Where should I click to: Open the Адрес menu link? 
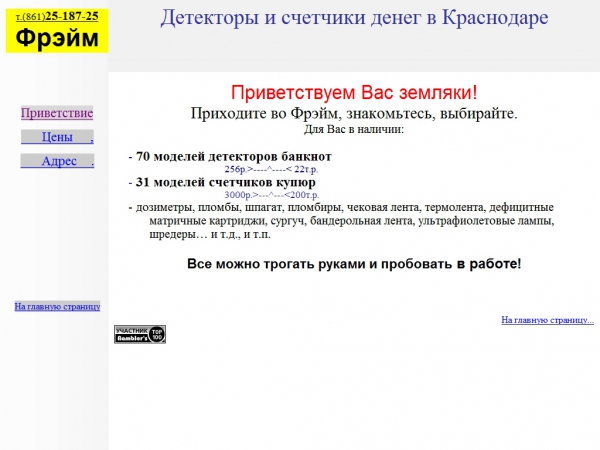pyautogui.click(x=57, y=161)
